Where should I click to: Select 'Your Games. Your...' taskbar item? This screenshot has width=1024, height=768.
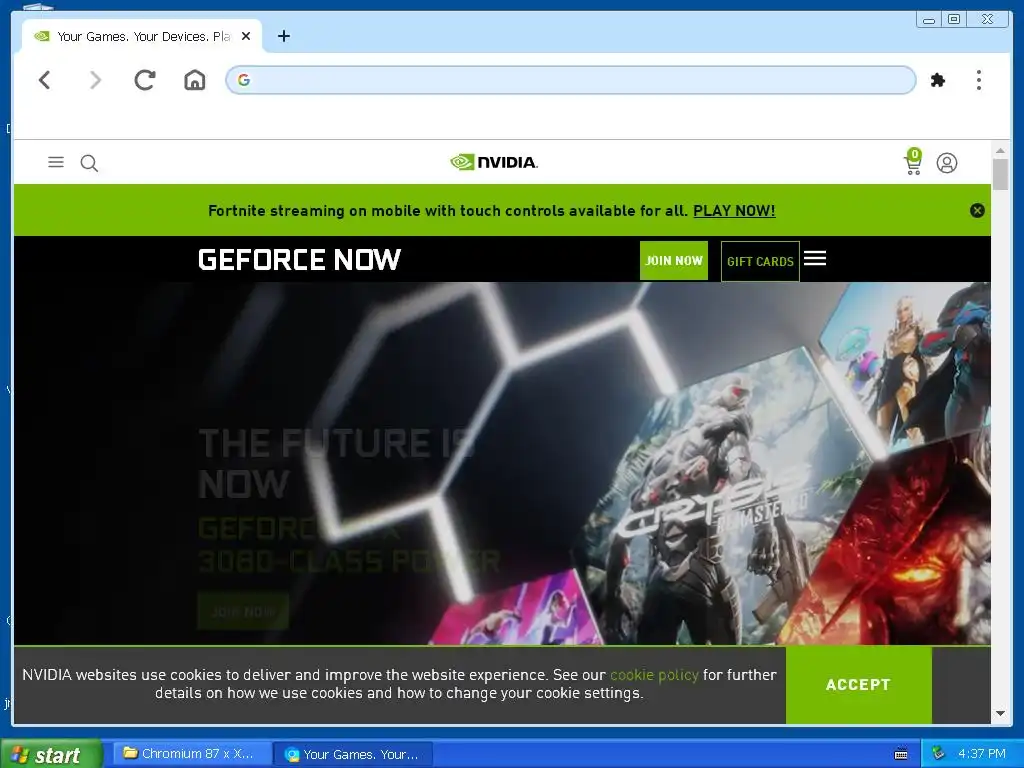pyautogui.click(x=353, y=755)
